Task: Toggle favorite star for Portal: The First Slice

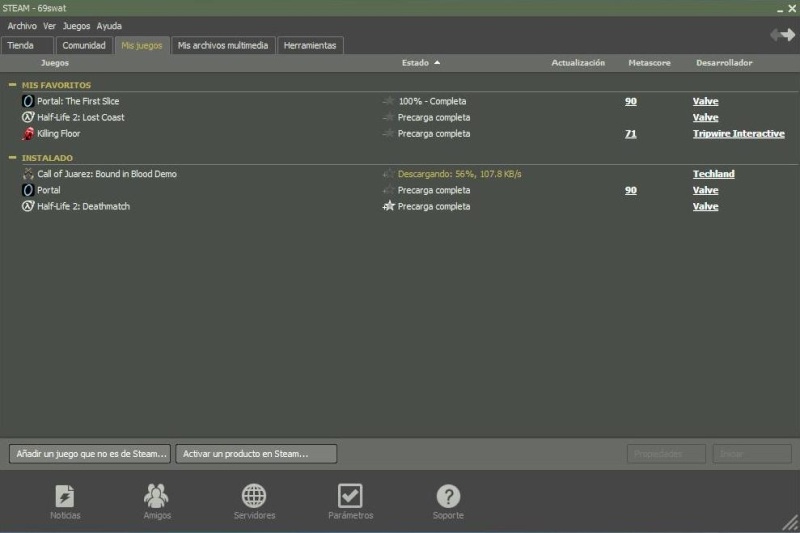Action: (389, 101)
